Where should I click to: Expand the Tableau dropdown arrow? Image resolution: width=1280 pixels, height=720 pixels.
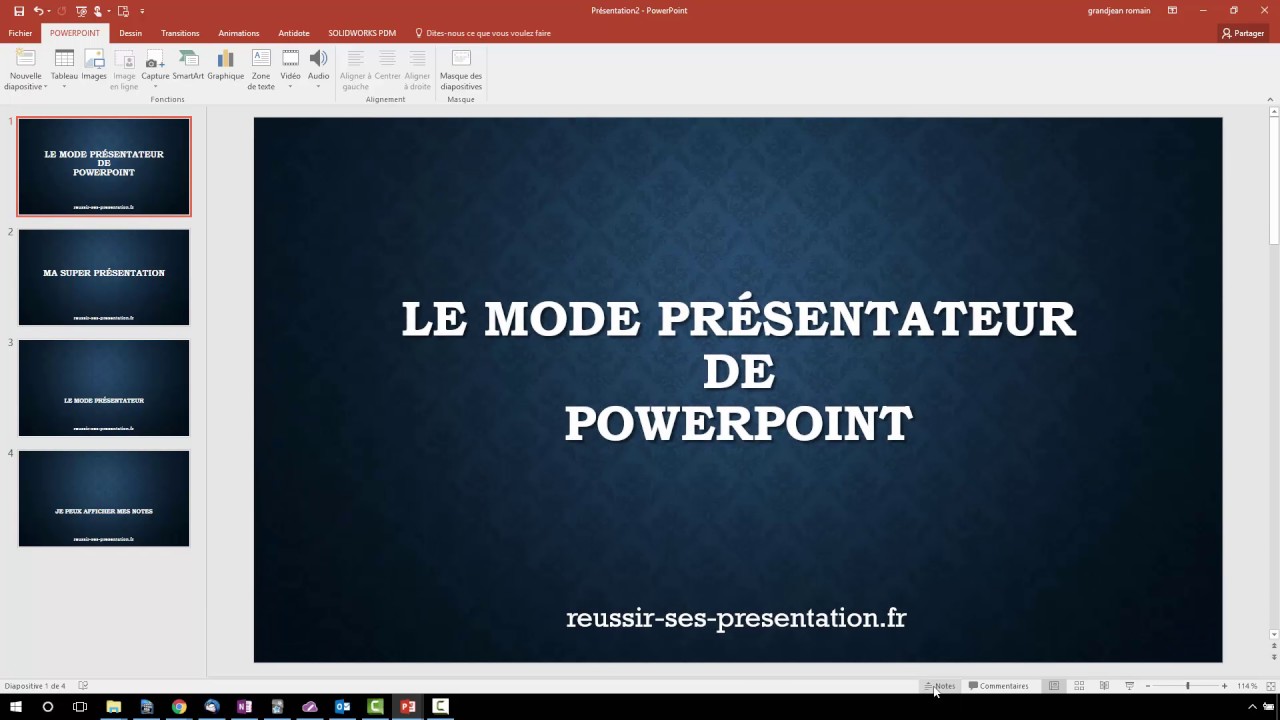(x=64, y=86)
